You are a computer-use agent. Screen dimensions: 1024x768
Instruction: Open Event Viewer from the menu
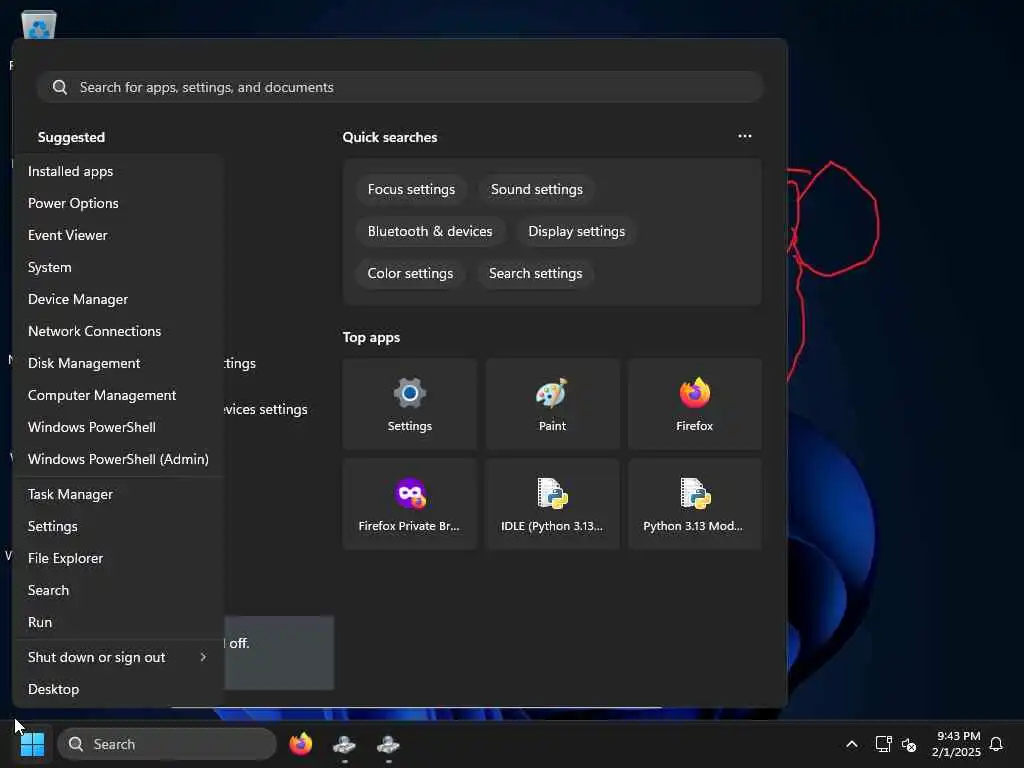[x=118, y=235]
